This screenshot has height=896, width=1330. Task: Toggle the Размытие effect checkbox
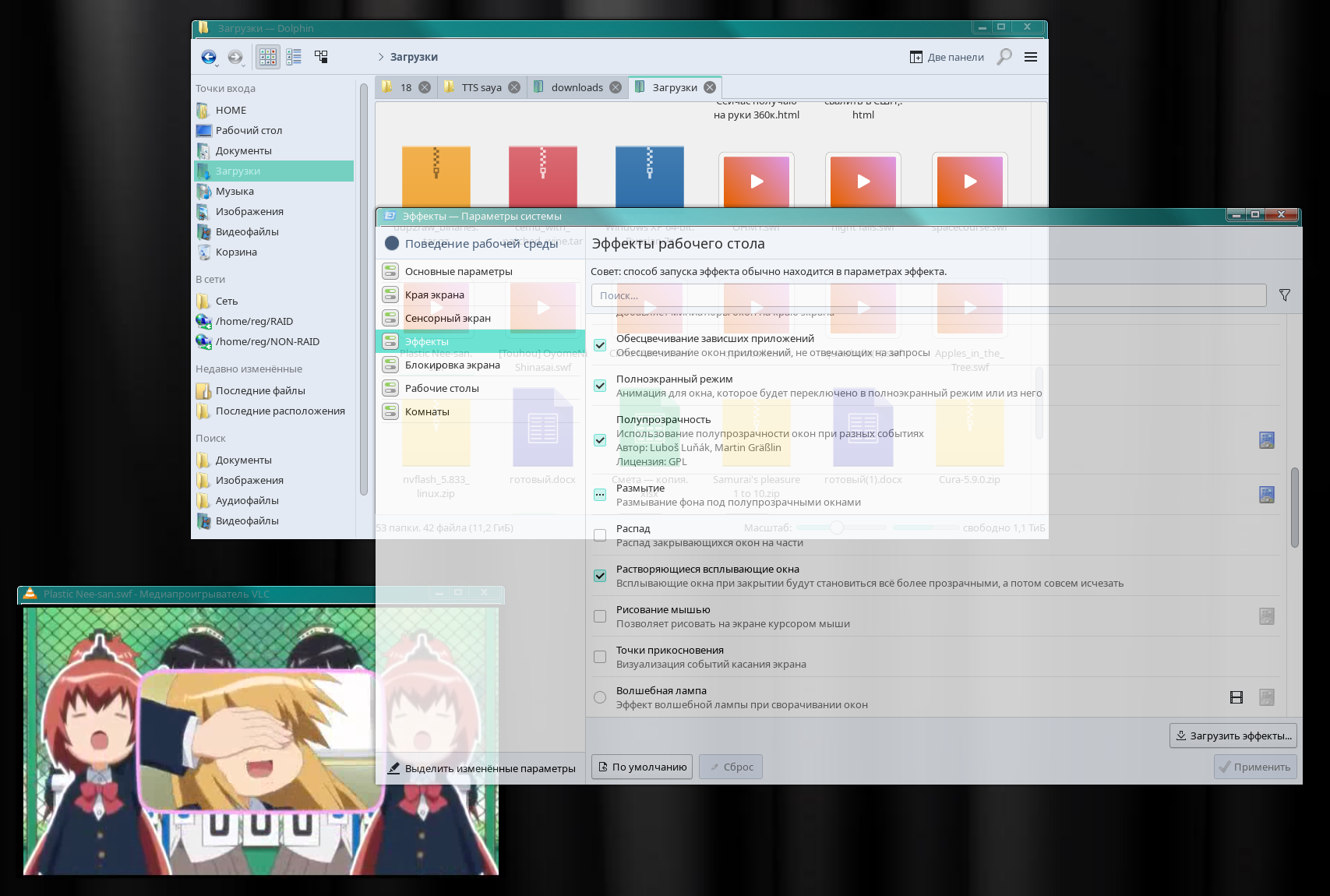pos(600,495)
